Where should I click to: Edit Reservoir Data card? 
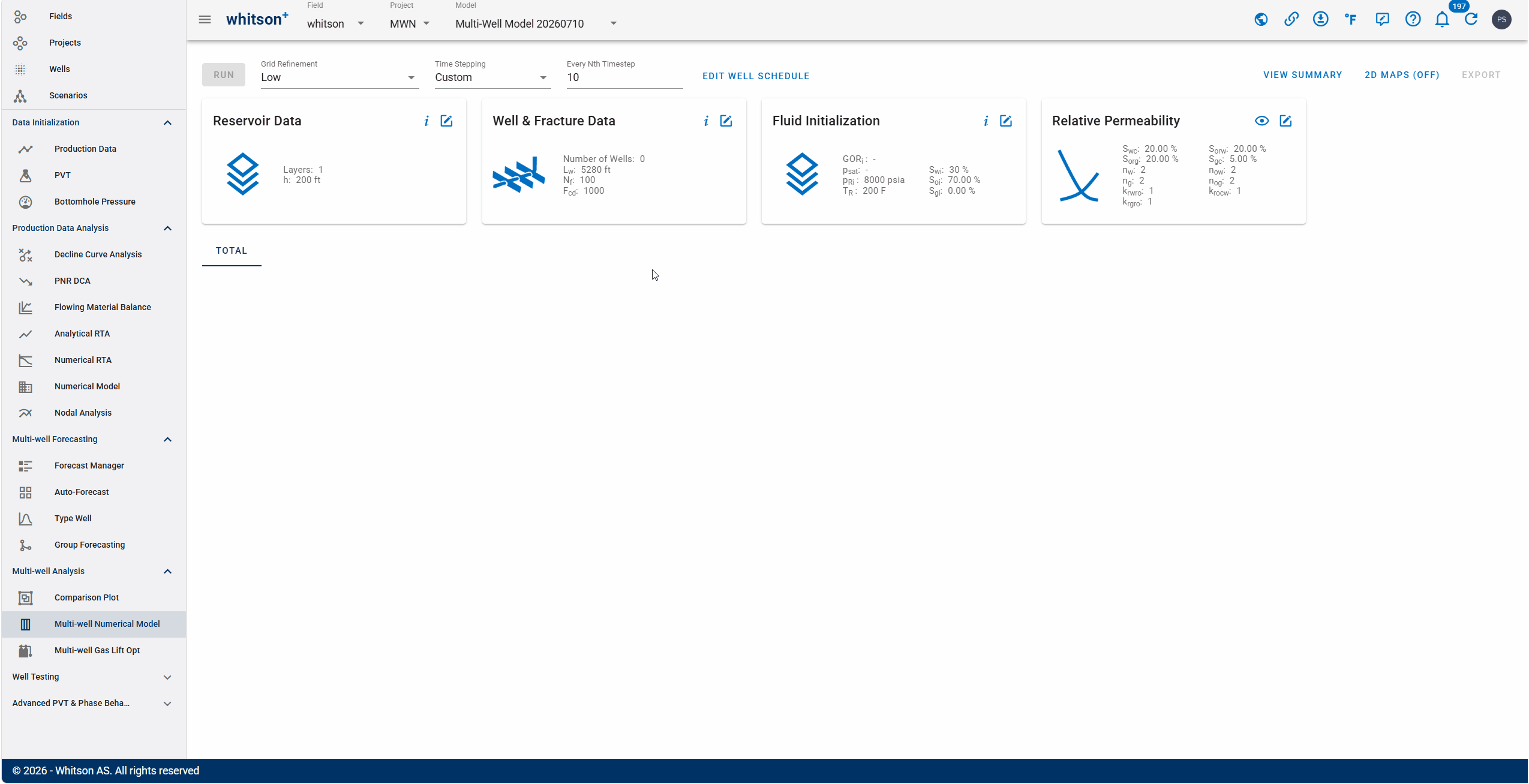point(446,121)
